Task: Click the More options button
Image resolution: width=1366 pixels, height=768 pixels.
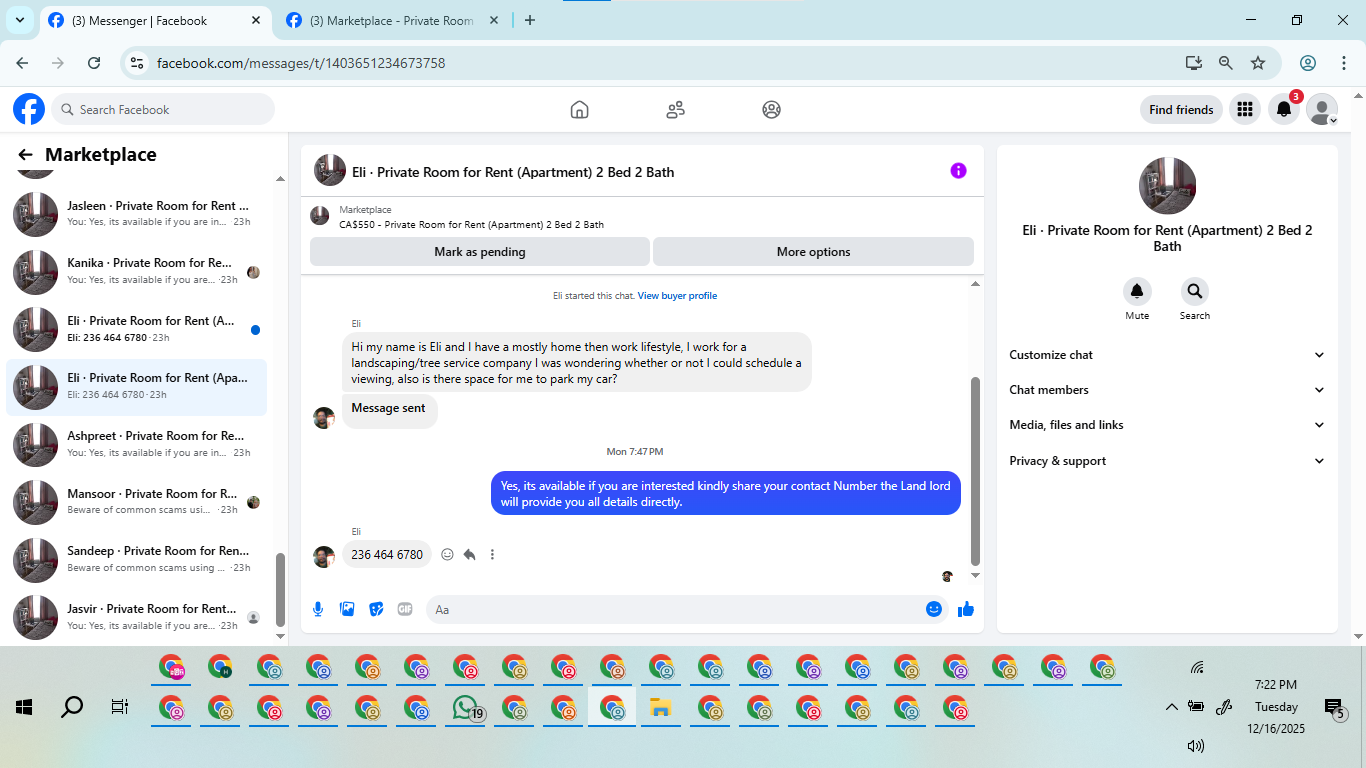Action: click(x=813, y=252)
